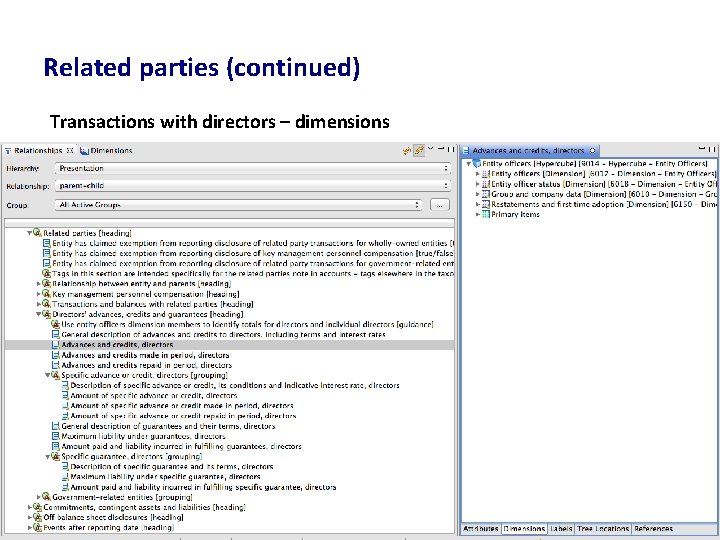Select the Advances and credits, directors editor tab
720x540 pixels.
(528, 151)
